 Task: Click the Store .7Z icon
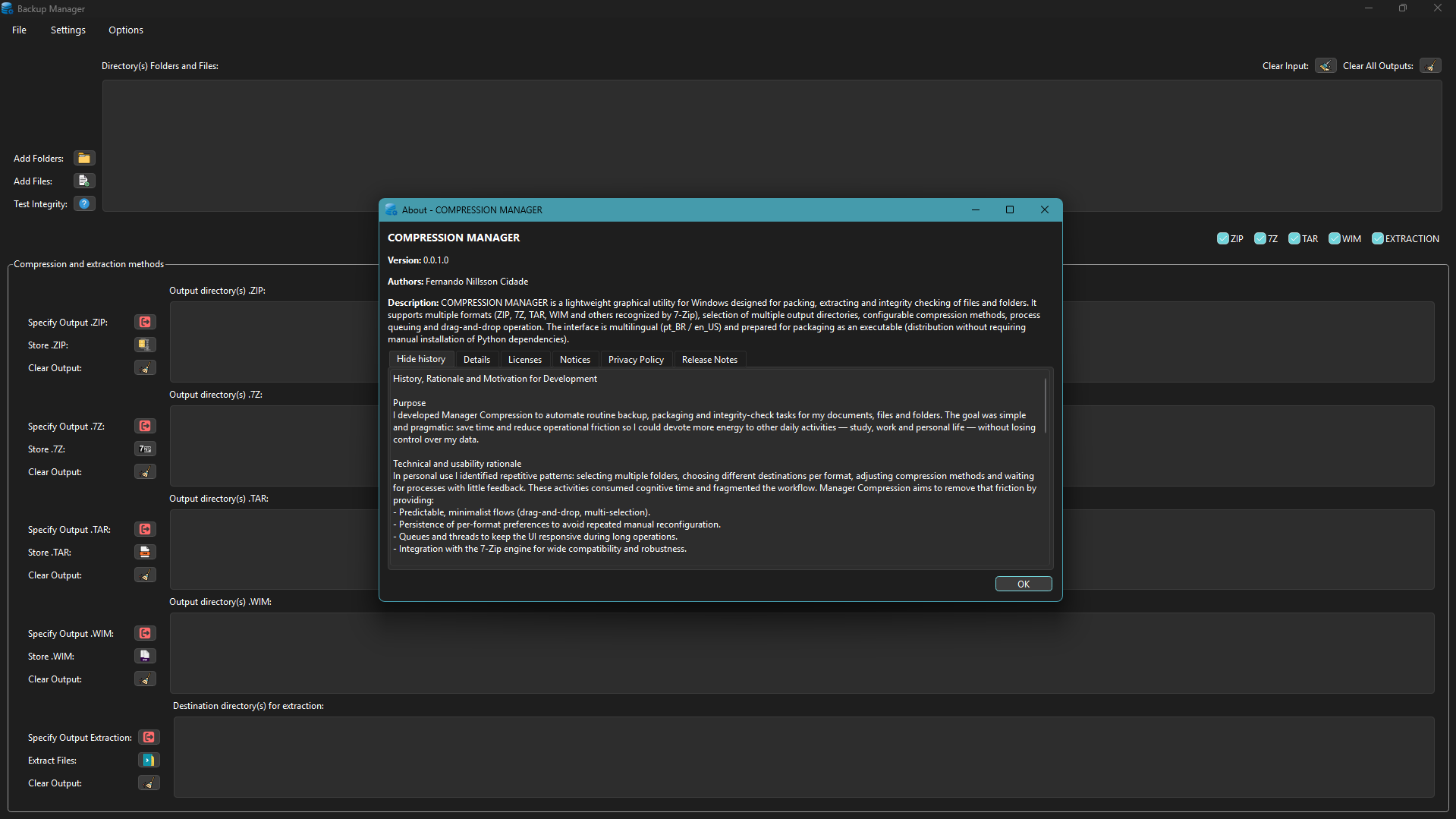[x=145, y=449]
